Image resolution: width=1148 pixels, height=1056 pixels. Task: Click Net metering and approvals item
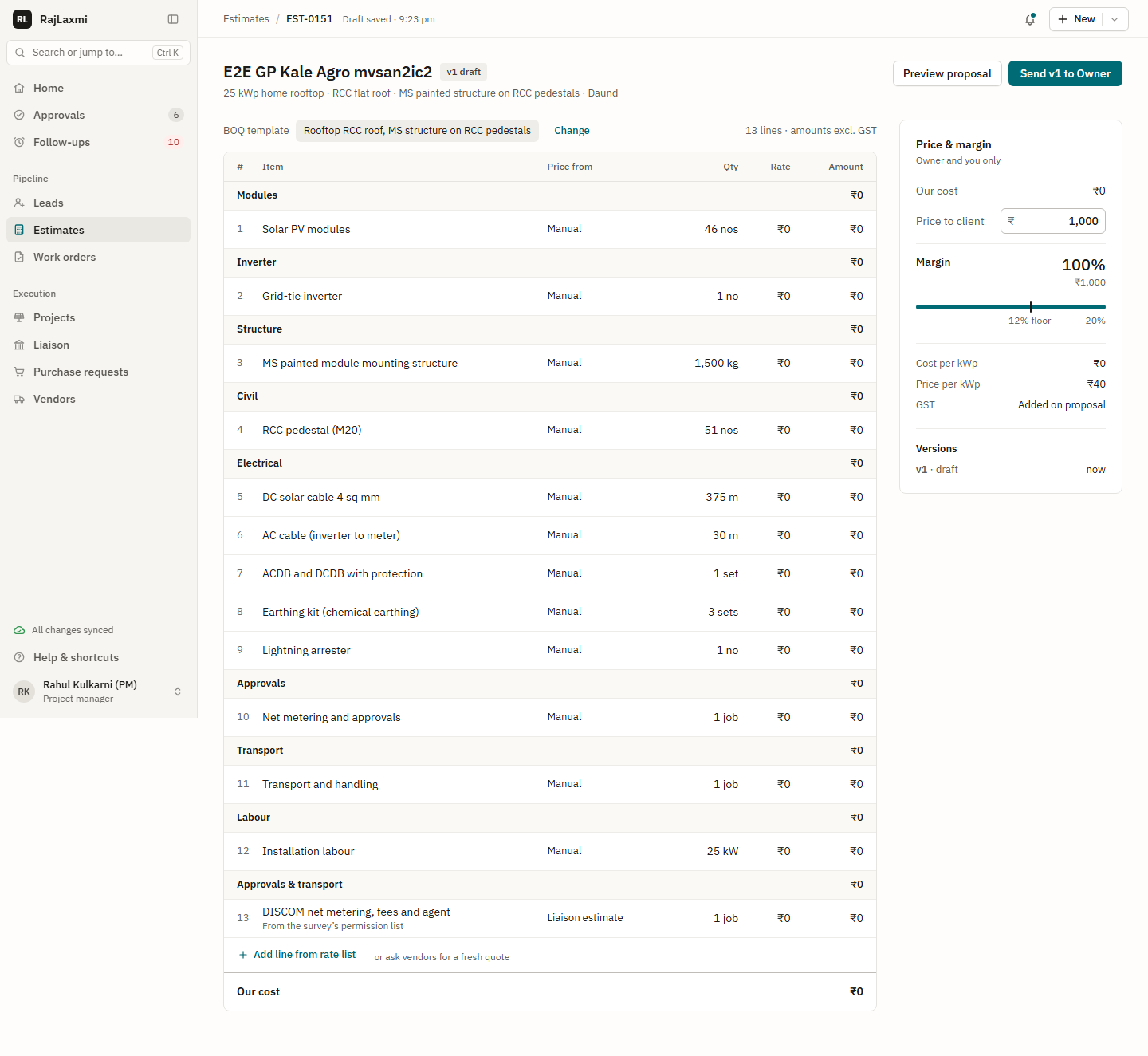click(x=332, y=717)
